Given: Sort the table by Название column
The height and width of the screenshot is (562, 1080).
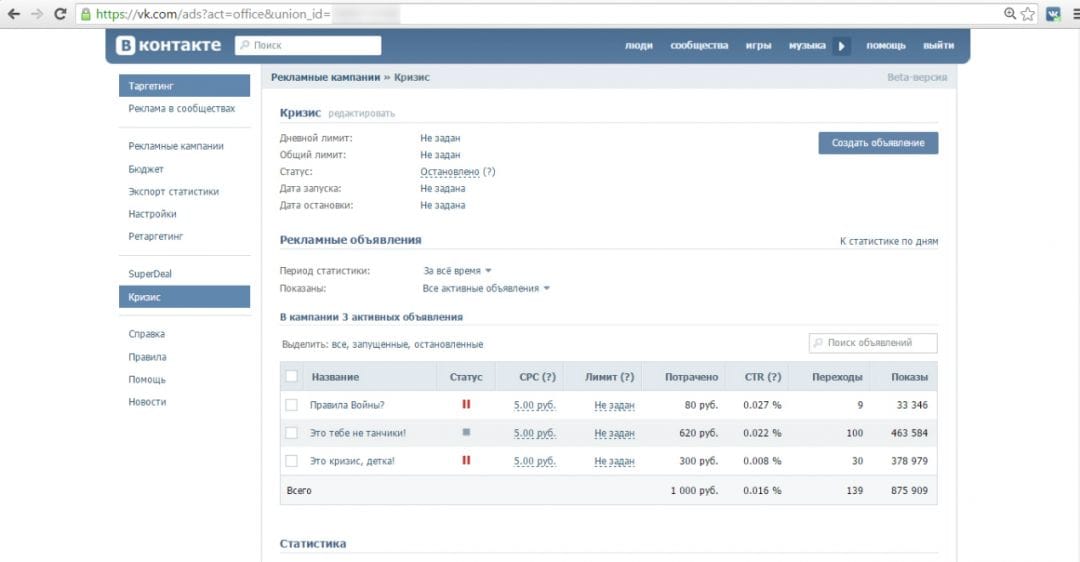Looking at the screenshot, I should (335, 377).
